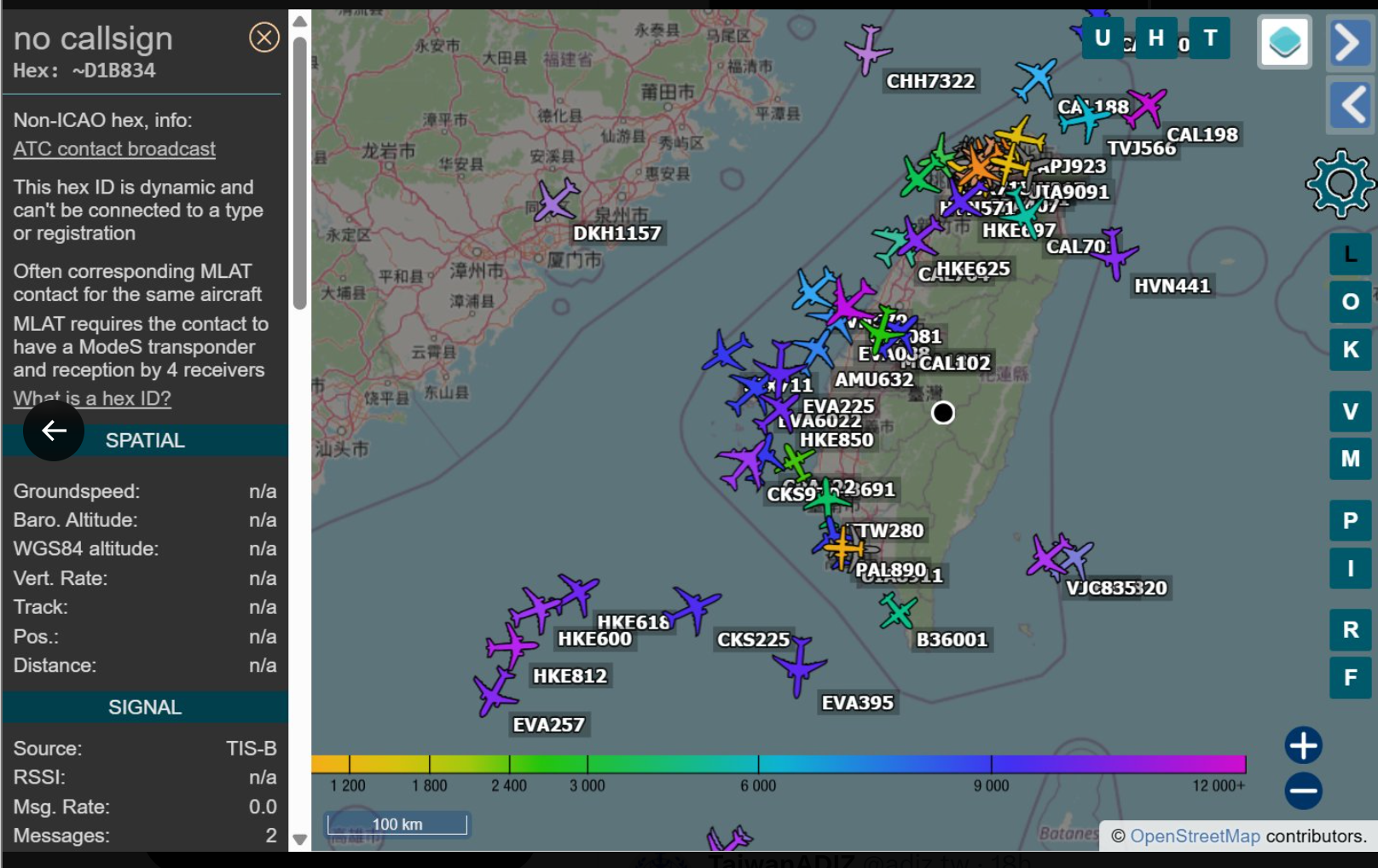Toggle the U button
Image resolution: width=1378 pixels, height=868 pixels.
pos(1102,38)
